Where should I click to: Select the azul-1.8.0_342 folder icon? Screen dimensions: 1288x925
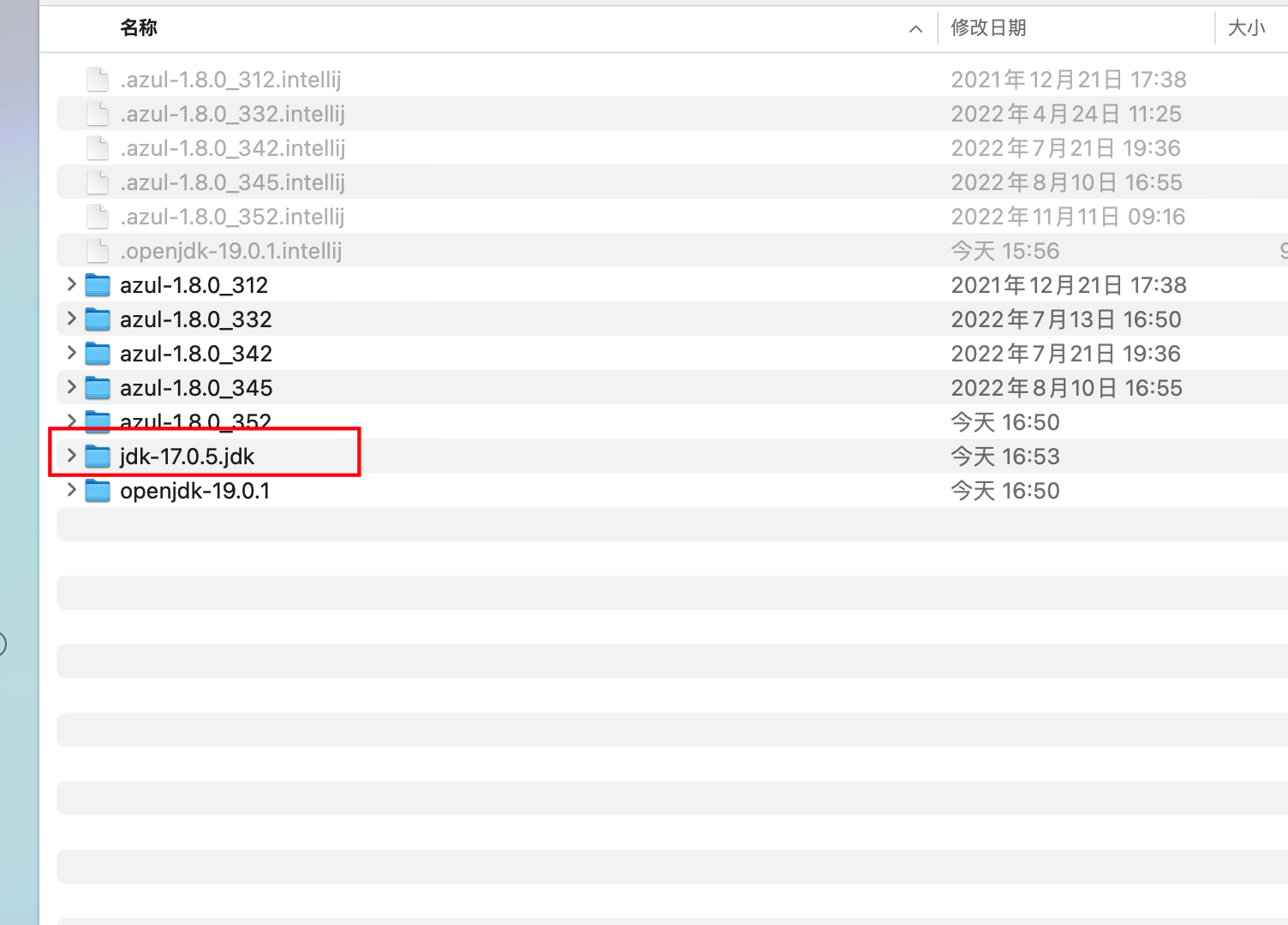[98, 354]
